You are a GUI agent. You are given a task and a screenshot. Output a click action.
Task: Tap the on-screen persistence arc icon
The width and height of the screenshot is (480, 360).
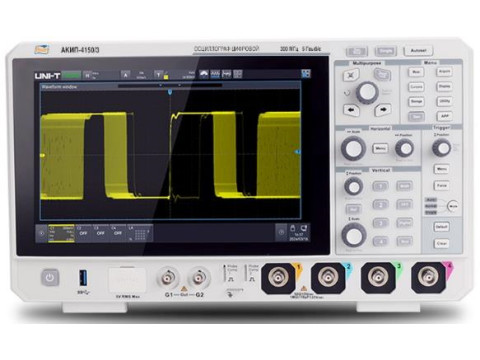[203, 74]
